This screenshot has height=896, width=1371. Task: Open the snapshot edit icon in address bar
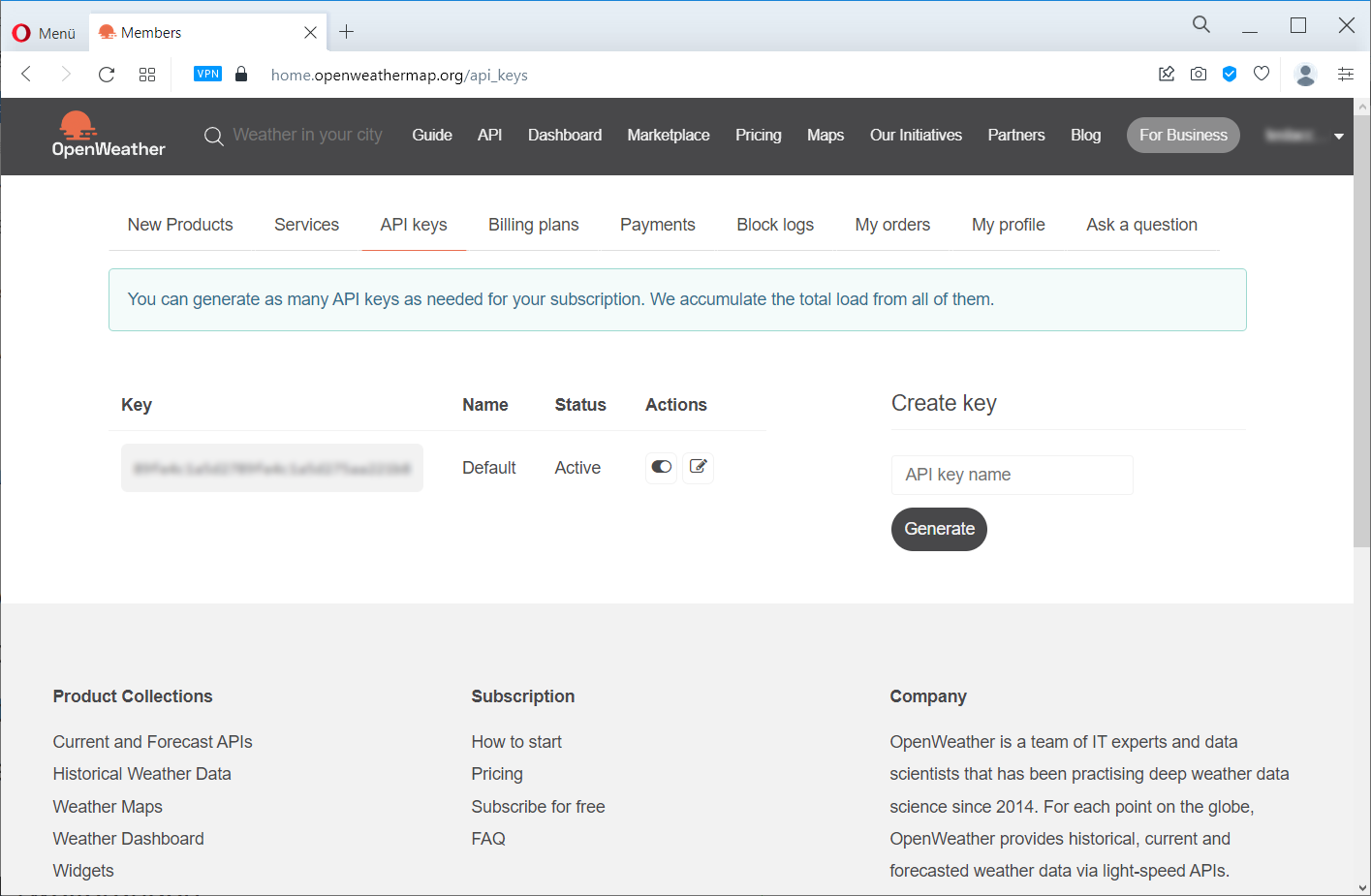(1167, 74)
